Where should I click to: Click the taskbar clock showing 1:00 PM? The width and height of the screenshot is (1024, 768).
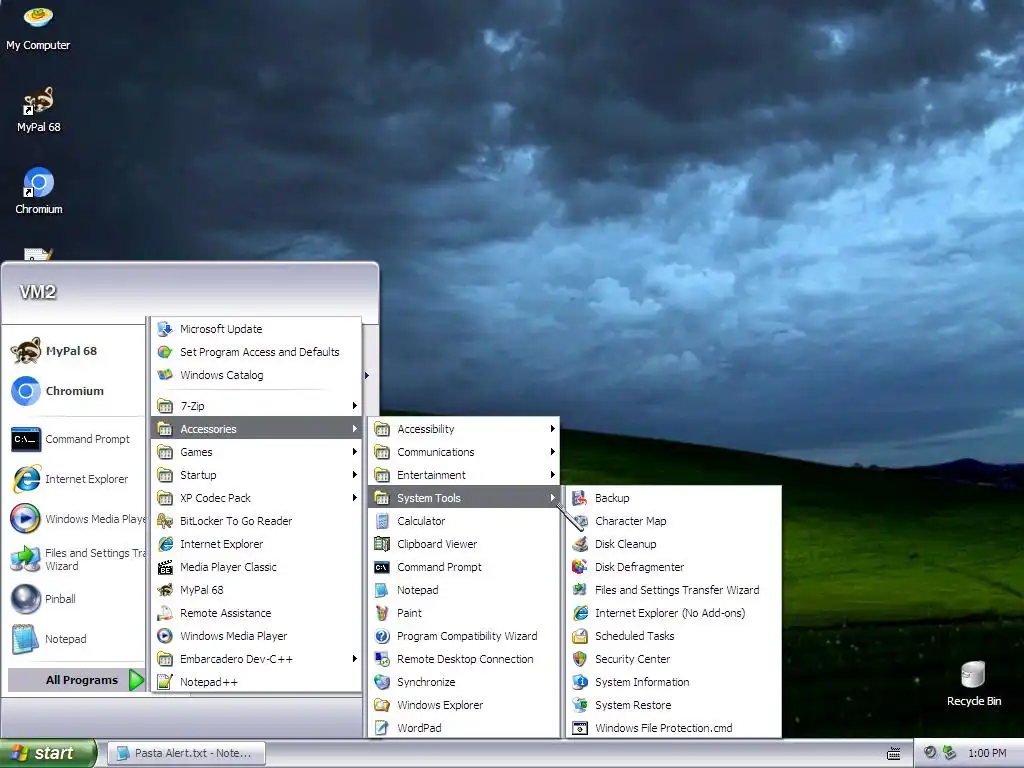(987, 753)
